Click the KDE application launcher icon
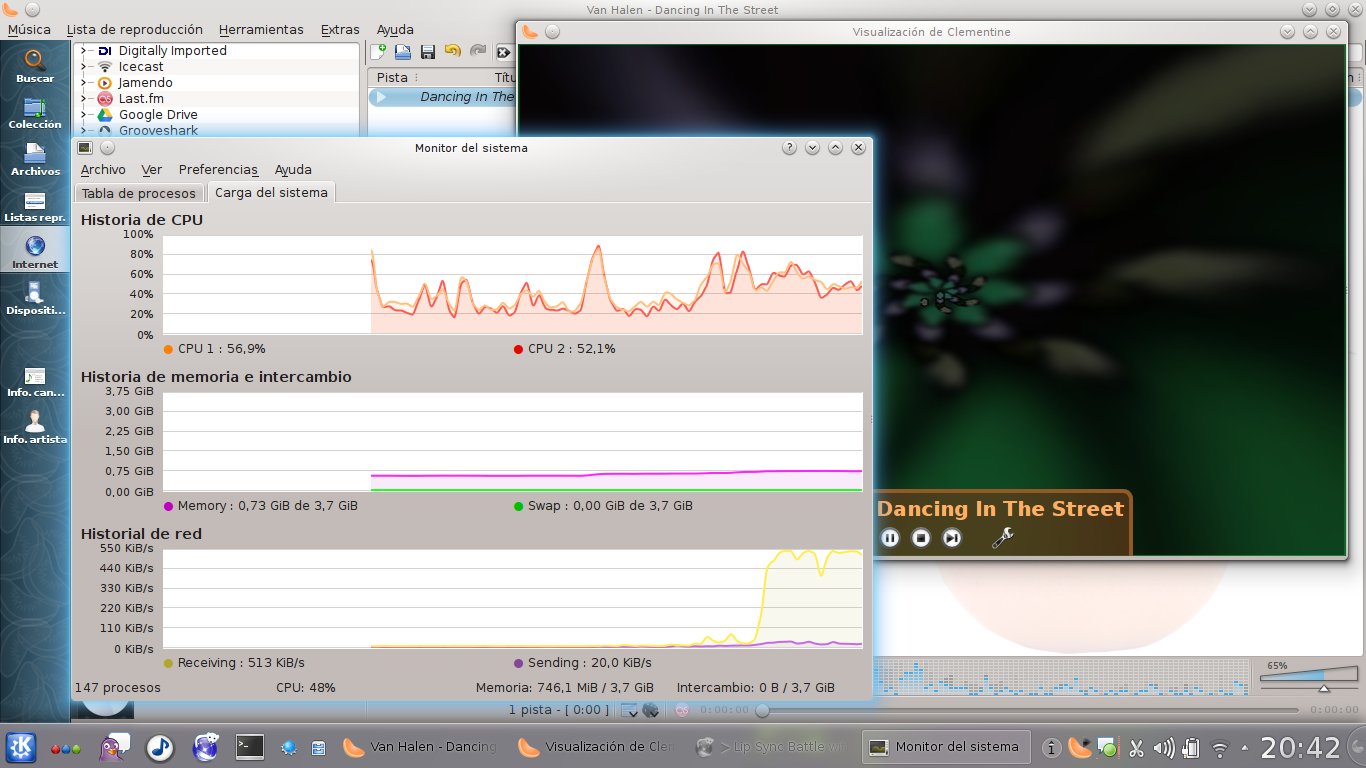The width and height of the screenshot is (1366, 768). click(21, 746)
